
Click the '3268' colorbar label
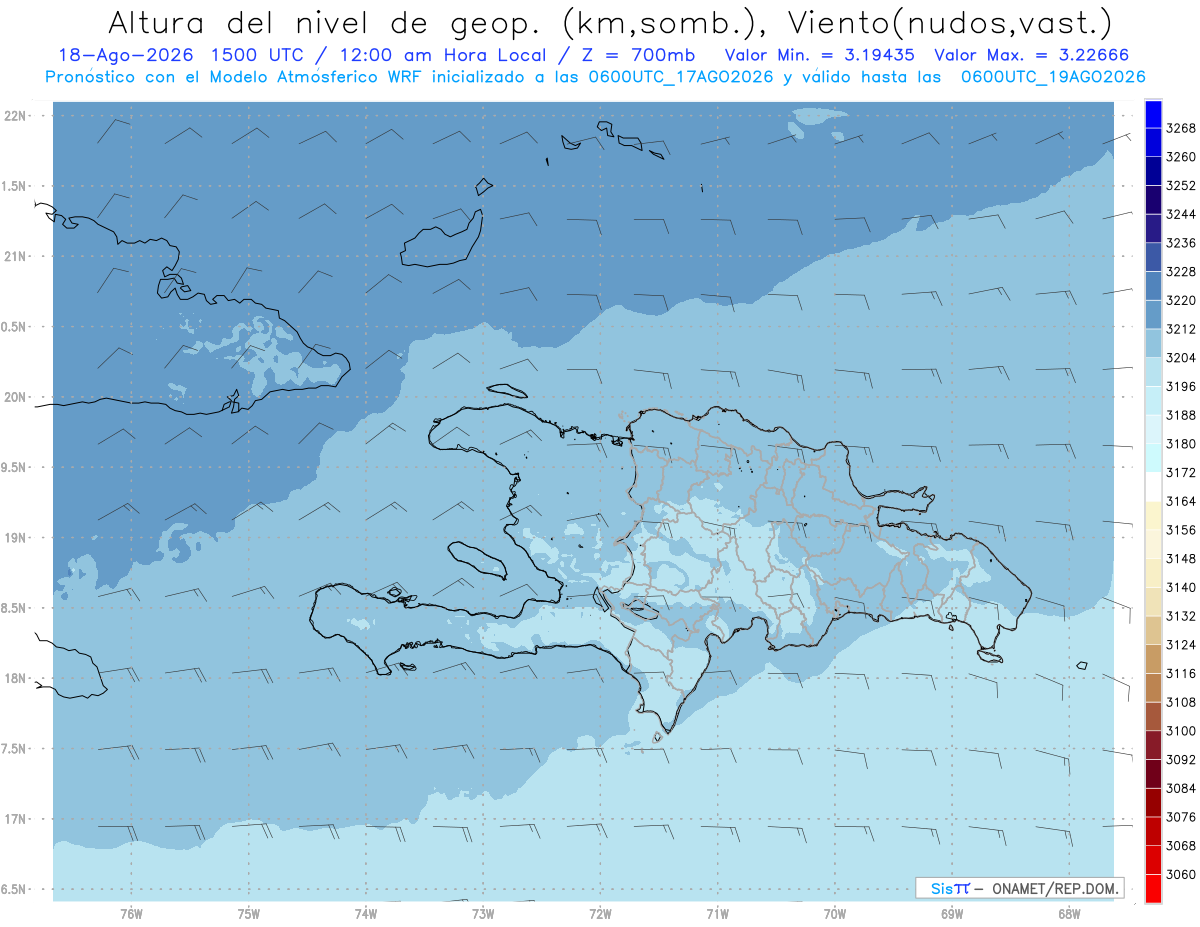click(1181, 129)
